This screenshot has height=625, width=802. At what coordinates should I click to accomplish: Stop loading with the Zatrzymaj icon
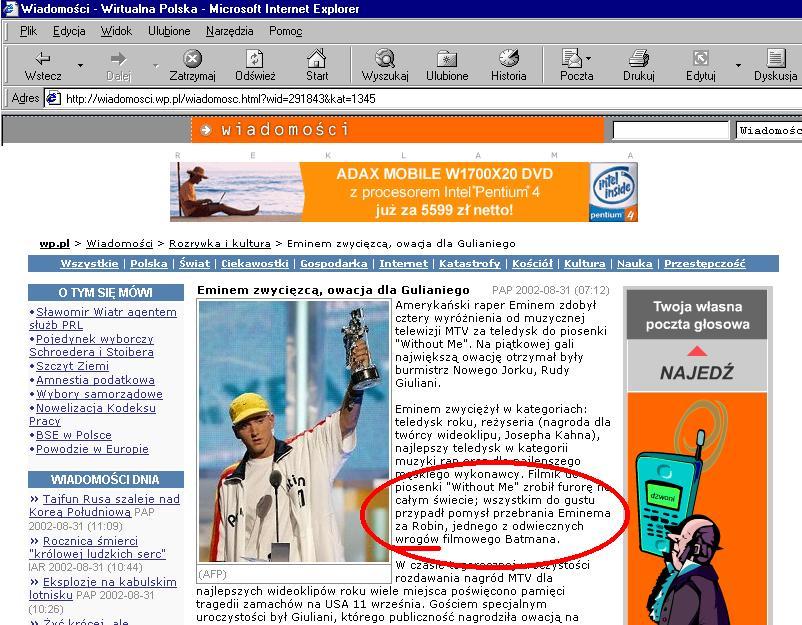pyautogui.click(x=192, y=58)
